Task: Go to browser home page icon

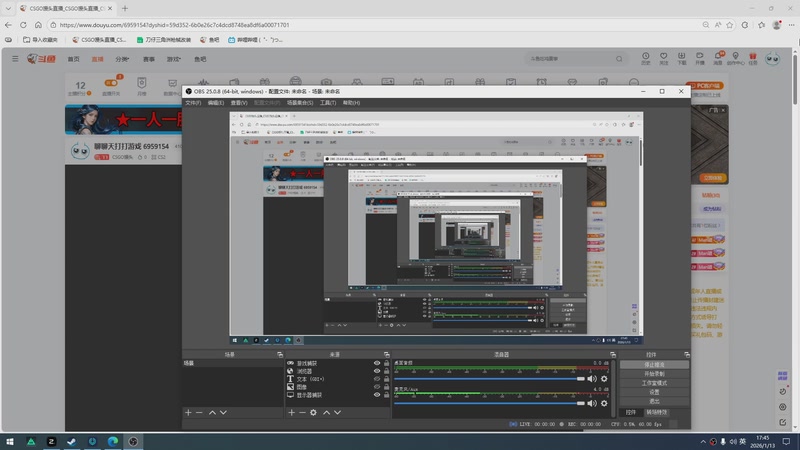Action: (x=38, y=24)
